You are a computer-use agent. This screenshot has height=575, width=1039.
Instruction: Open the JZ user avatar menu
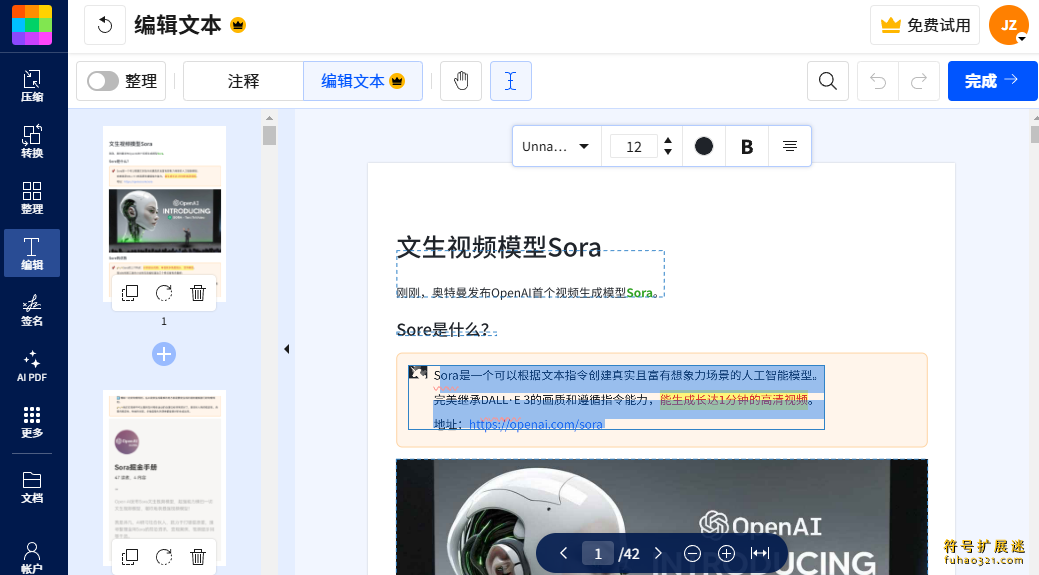click(1009, 25)
